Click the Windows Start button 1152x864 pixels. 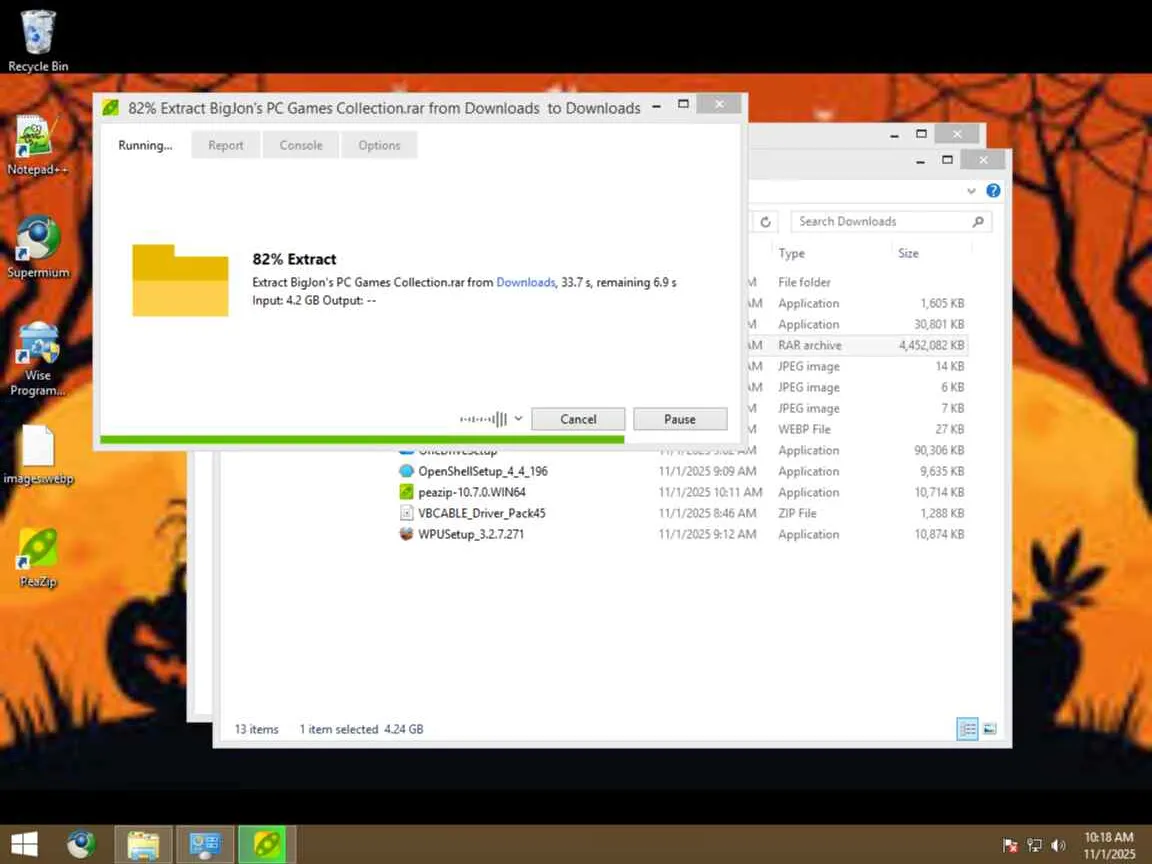click(x=24, y=844)
